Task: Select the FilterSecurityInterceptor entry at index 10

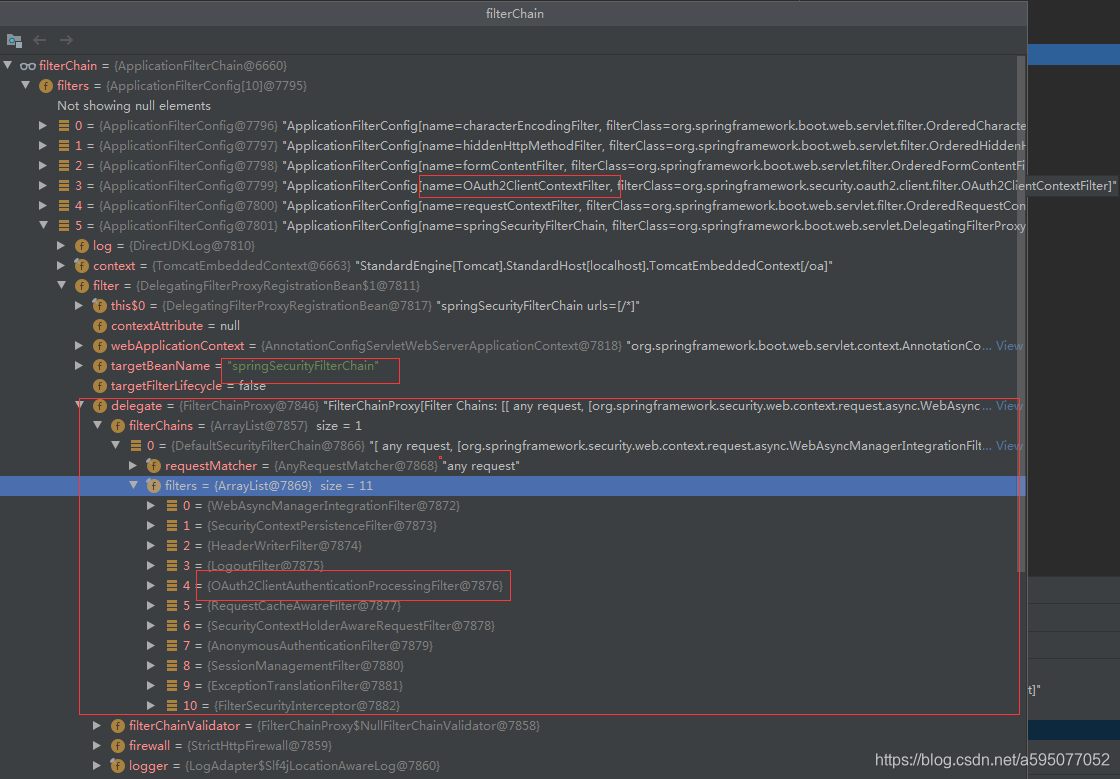Action: [290, 705]
